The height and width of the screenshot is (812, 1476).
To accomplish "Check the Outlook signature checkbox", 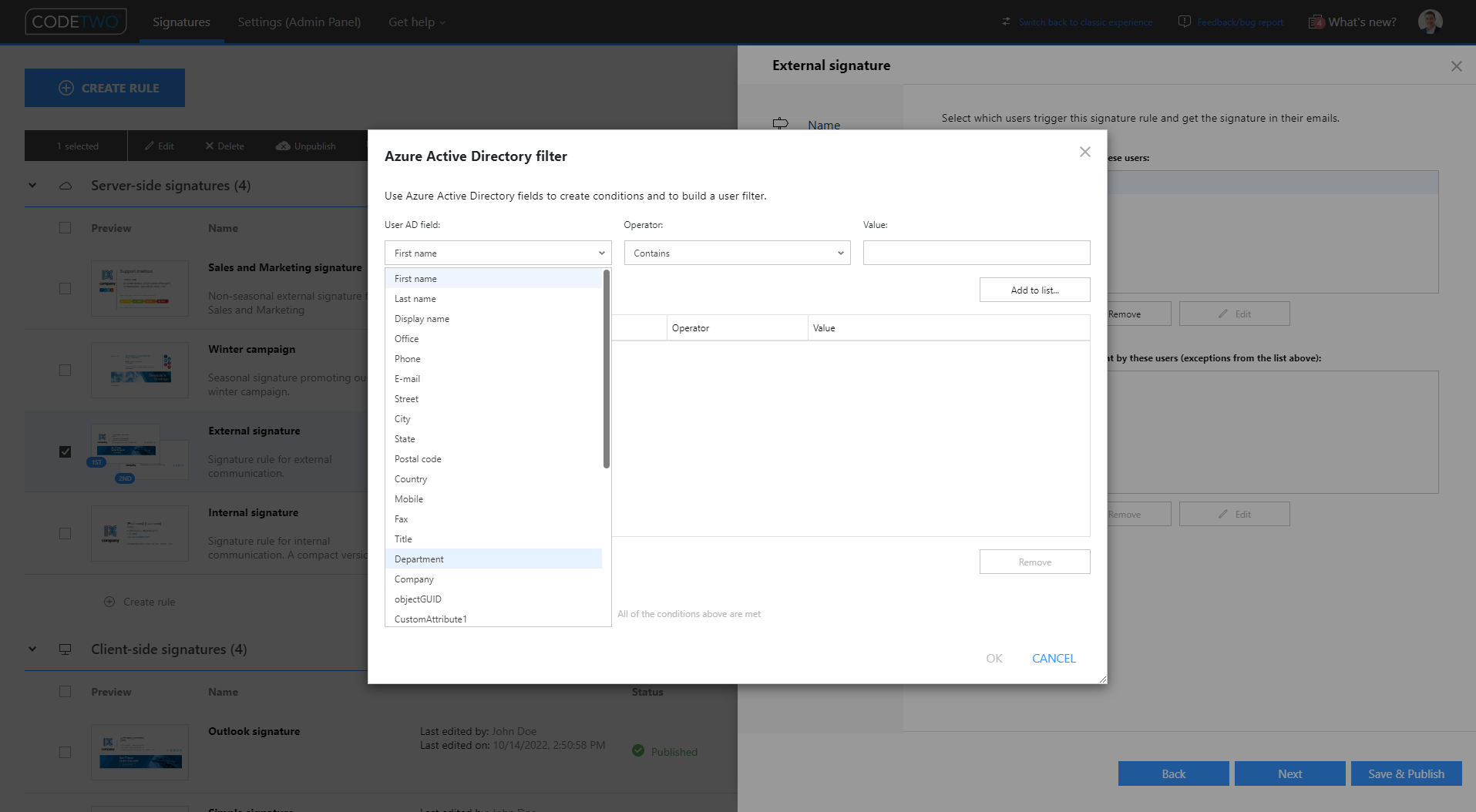I will 66,752.
